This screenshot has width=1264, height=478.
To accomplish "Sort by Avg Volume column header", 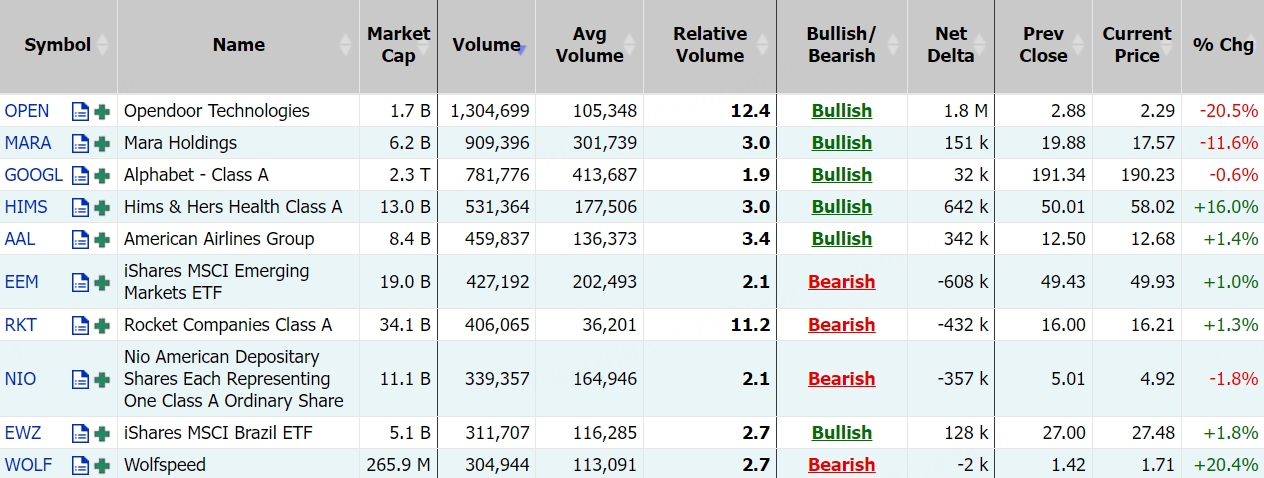I will click(x=589, y=45).
